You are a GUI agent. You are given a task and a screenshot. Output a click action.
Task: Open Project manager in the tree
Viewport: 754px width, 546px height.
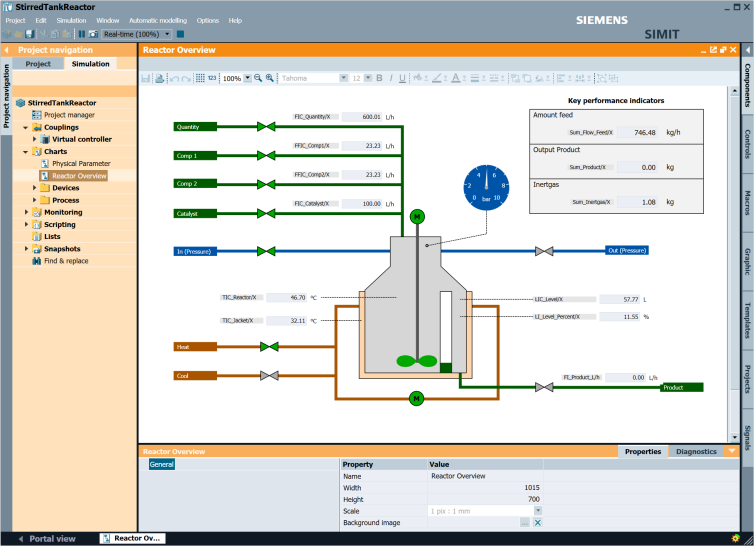tap(69, 115)
